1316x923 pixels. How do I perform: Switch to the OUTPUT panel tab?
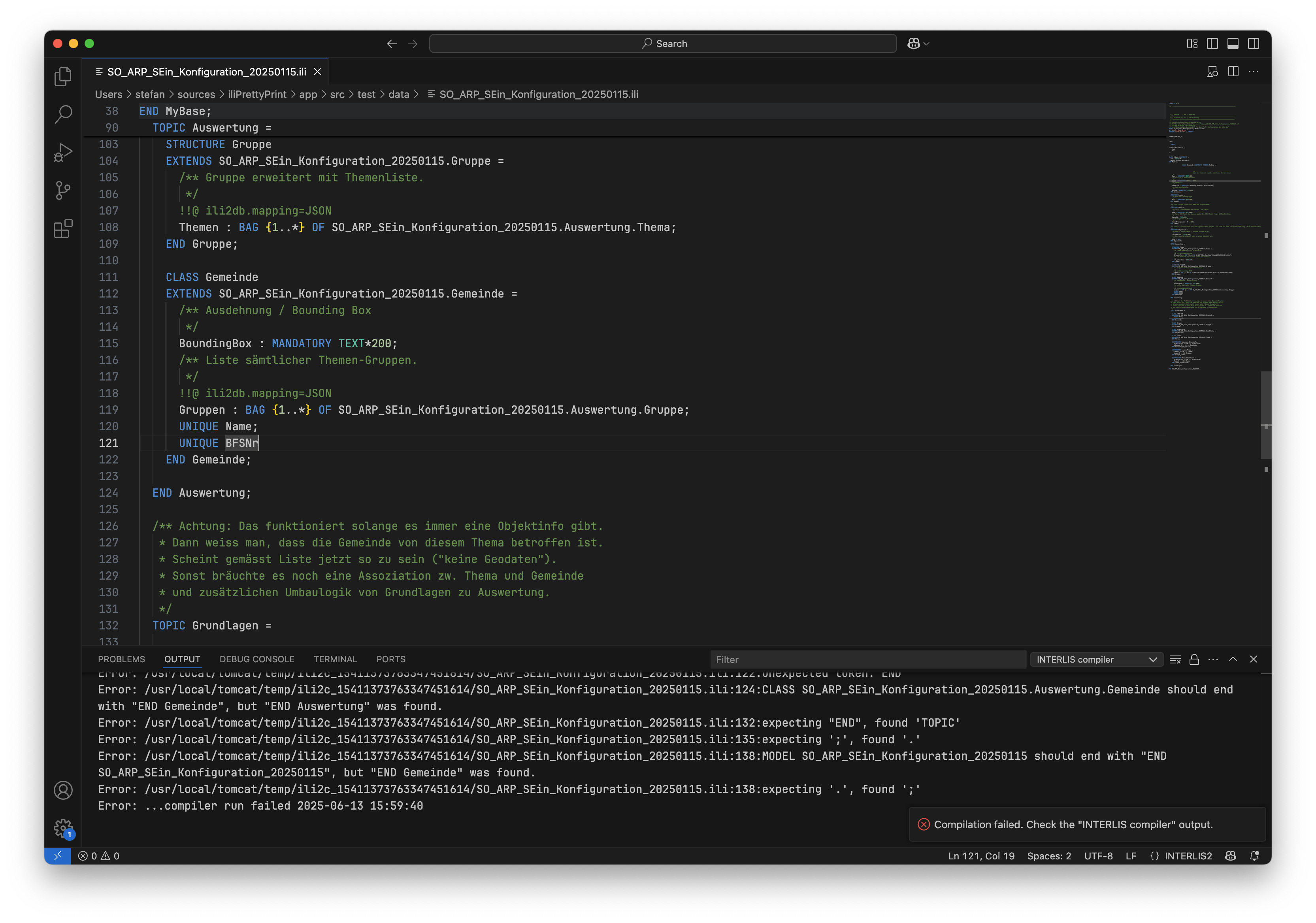(182, 659)
